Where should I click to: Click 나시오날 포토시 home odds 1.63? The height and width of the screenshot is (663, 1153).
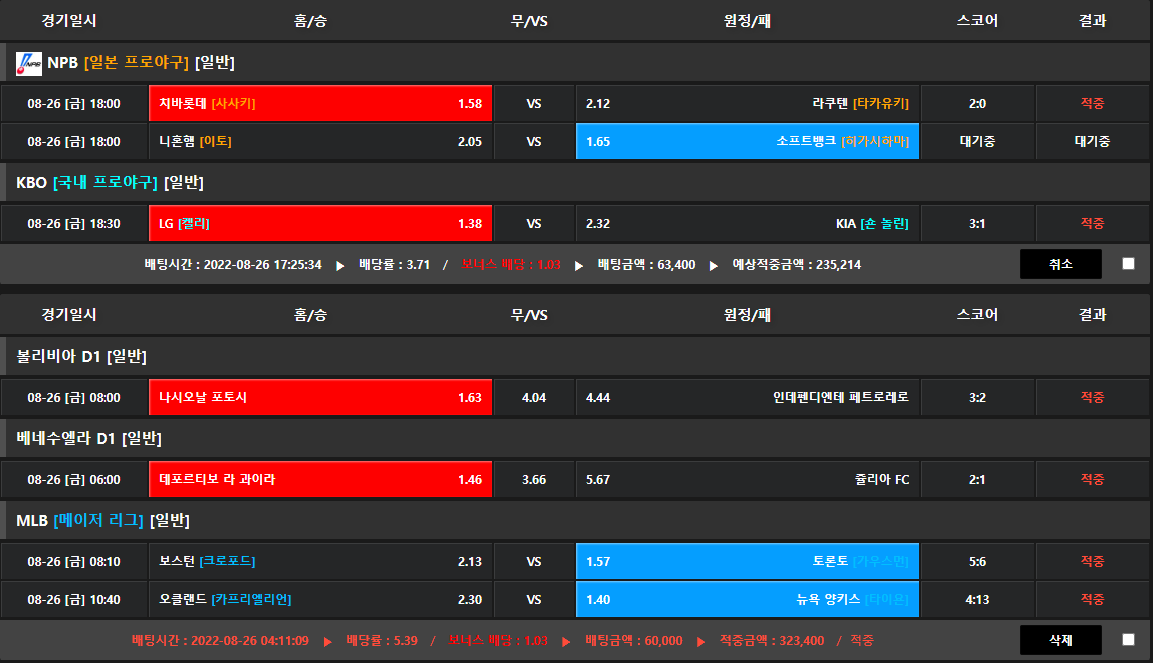tap(320, 397)
